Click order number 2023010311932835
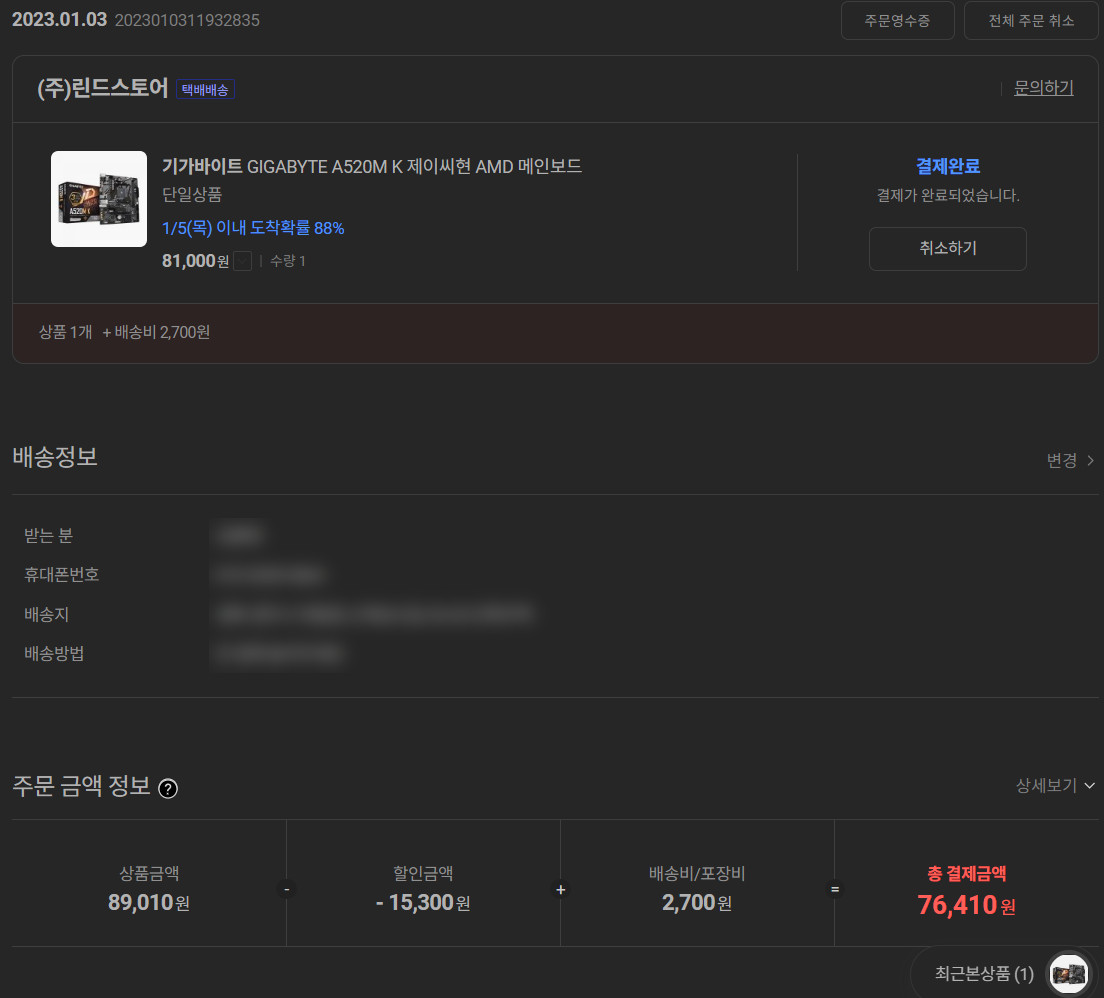Viewport: 1104px width, 998px height. pyautogui.click(x=187, y=20)
